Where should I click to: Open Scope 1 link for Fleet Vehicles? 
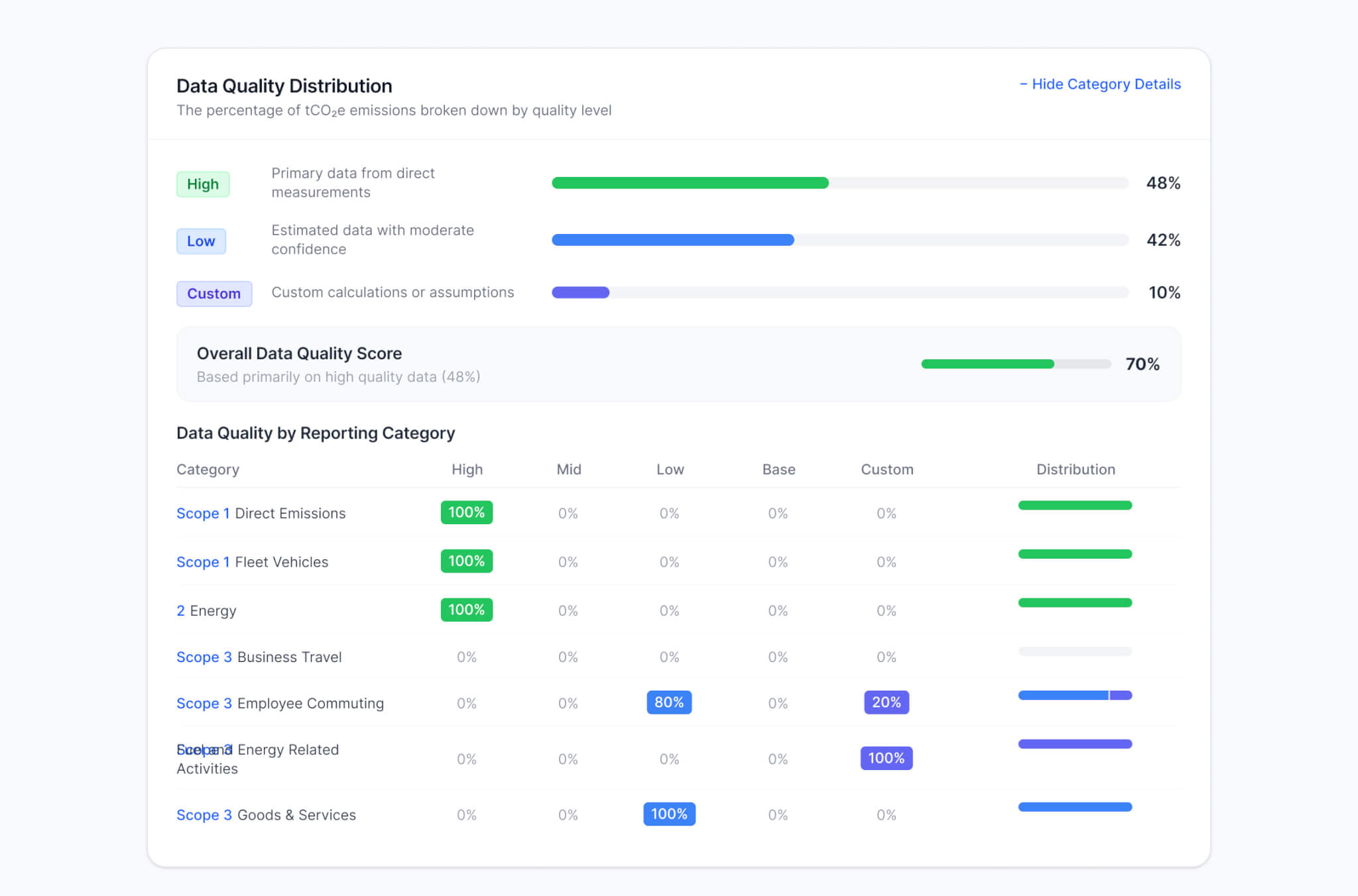pos(203,562)
